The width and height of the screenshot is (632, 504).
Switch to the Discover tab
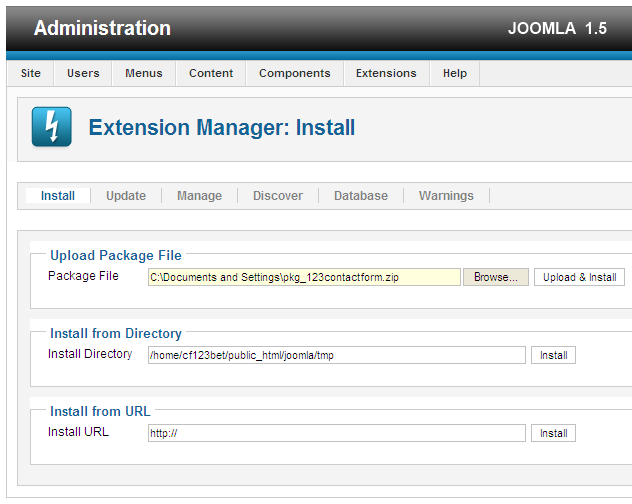coord(277,196)
